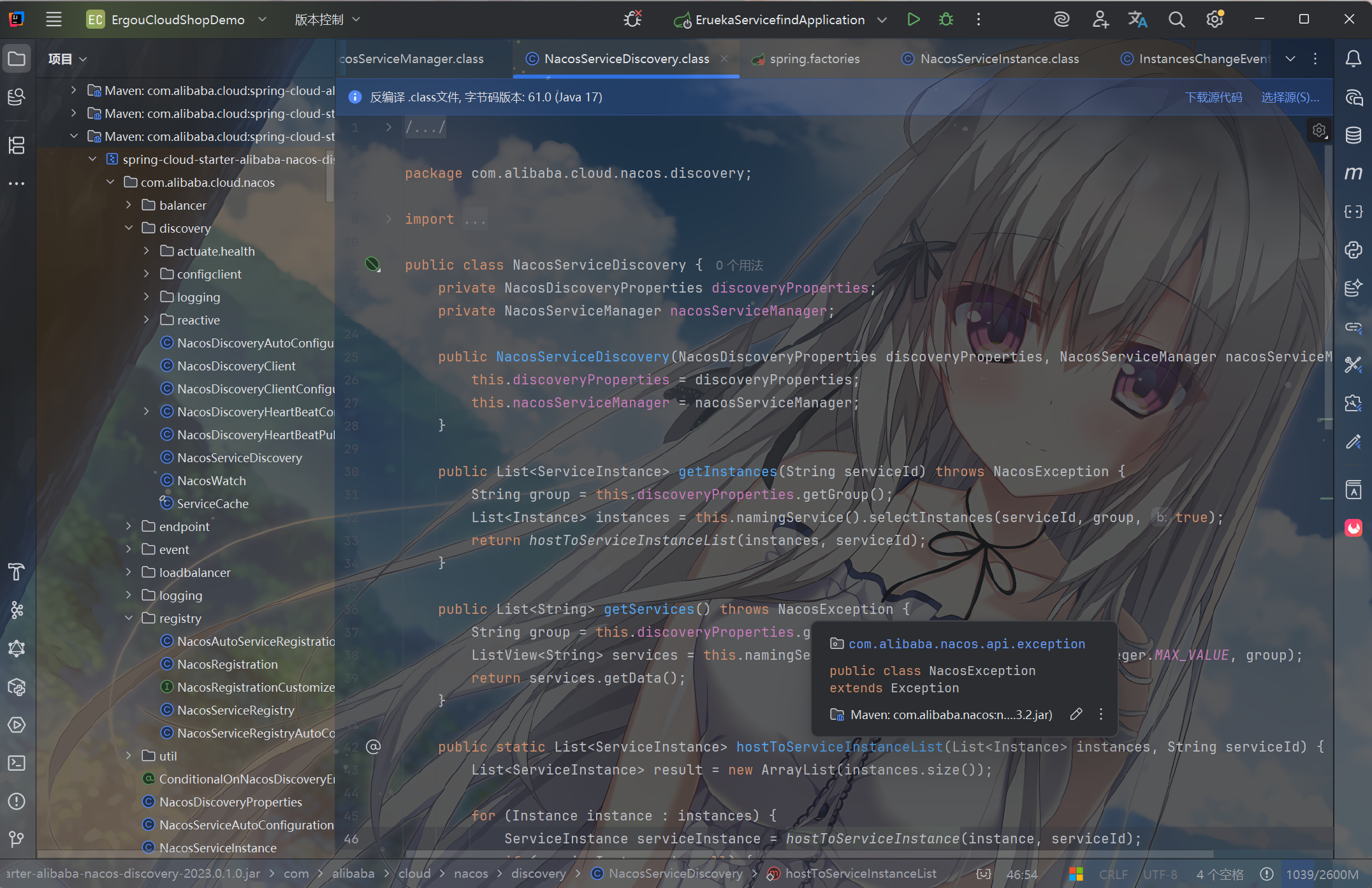1372x888 pixels.
Task: Open the Structure tool window
Action: pos(17,145)
